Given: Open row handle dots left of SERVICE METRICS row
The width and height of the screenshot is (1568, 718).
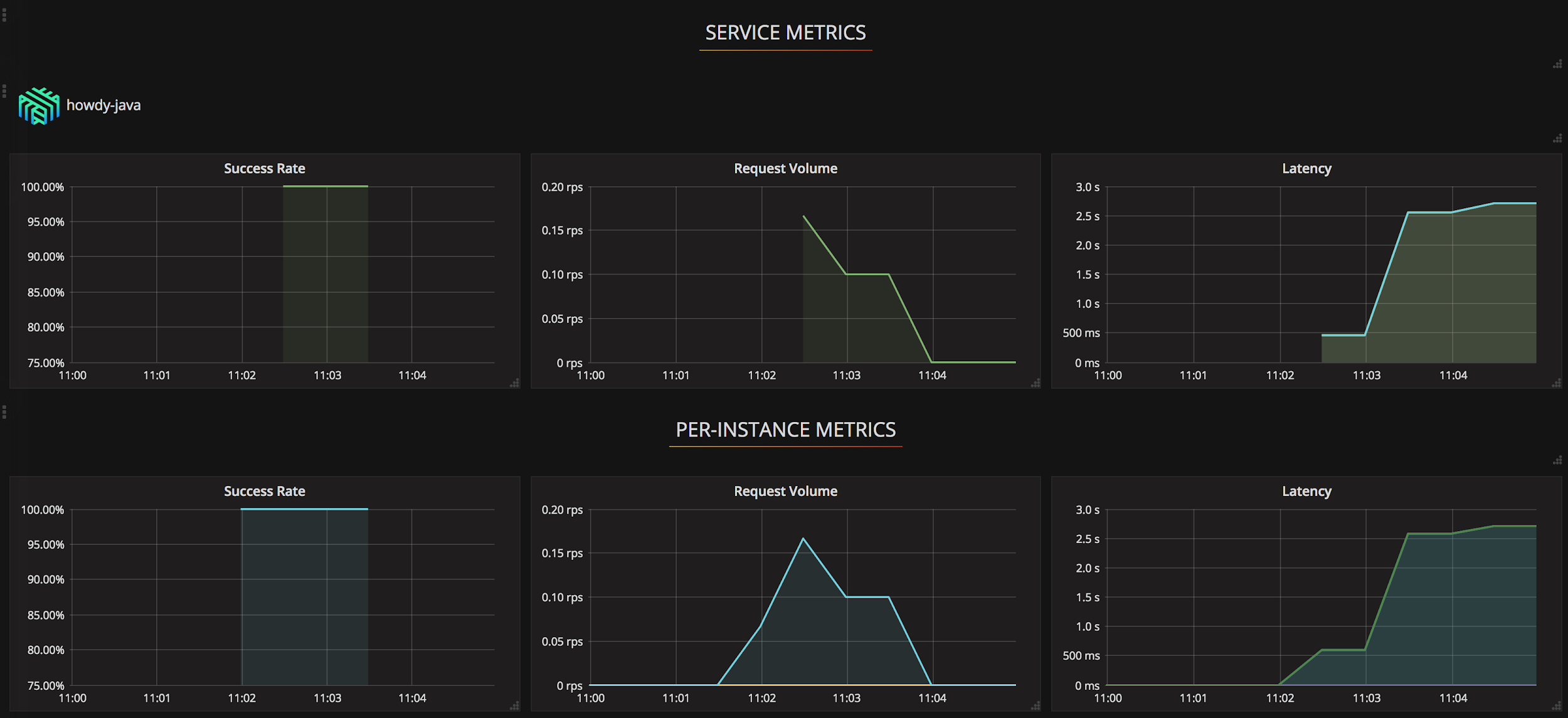Looking at the screenshot, I should 4,14.
